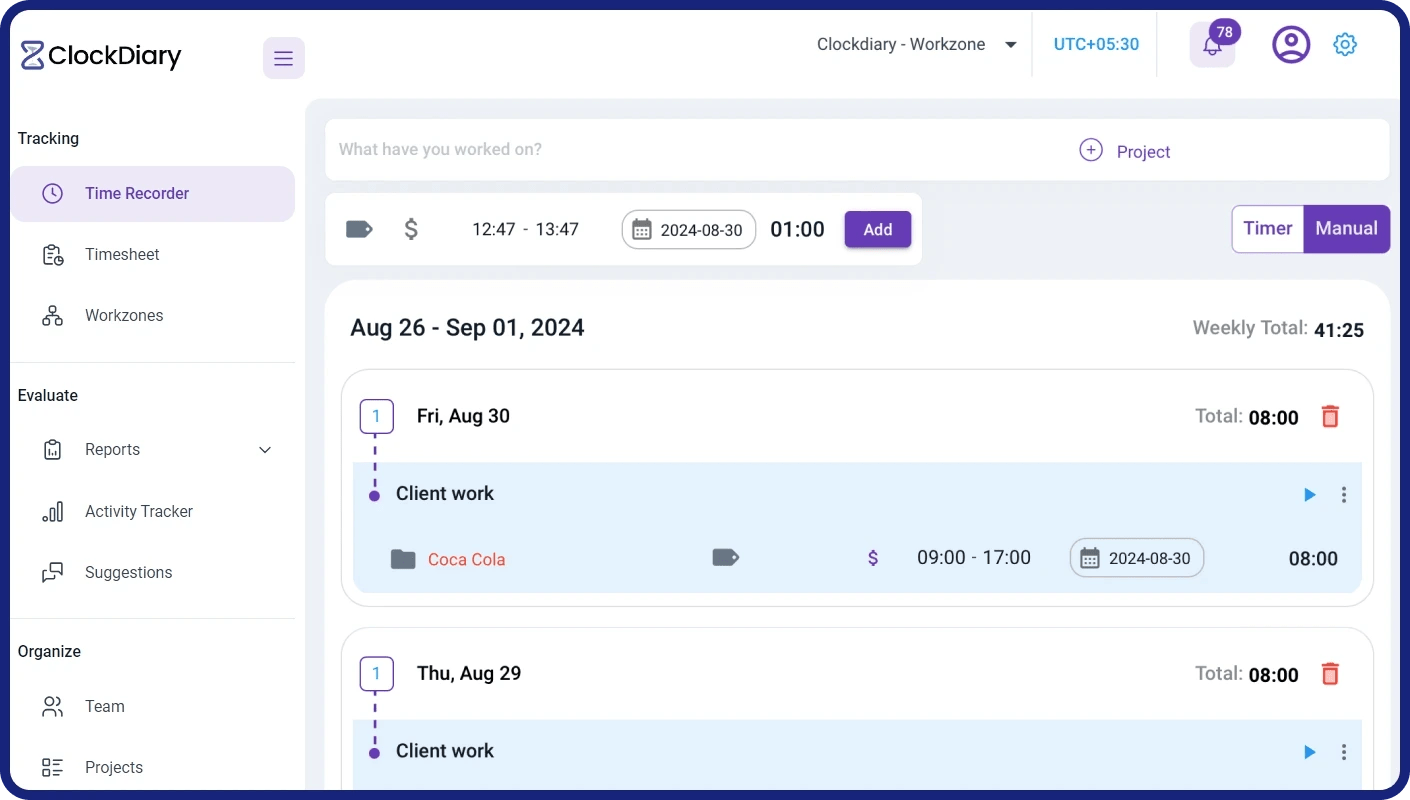Screen dimensions: 1410x800
Task: Switch to Manual mode
Action: coord(1347,228)
